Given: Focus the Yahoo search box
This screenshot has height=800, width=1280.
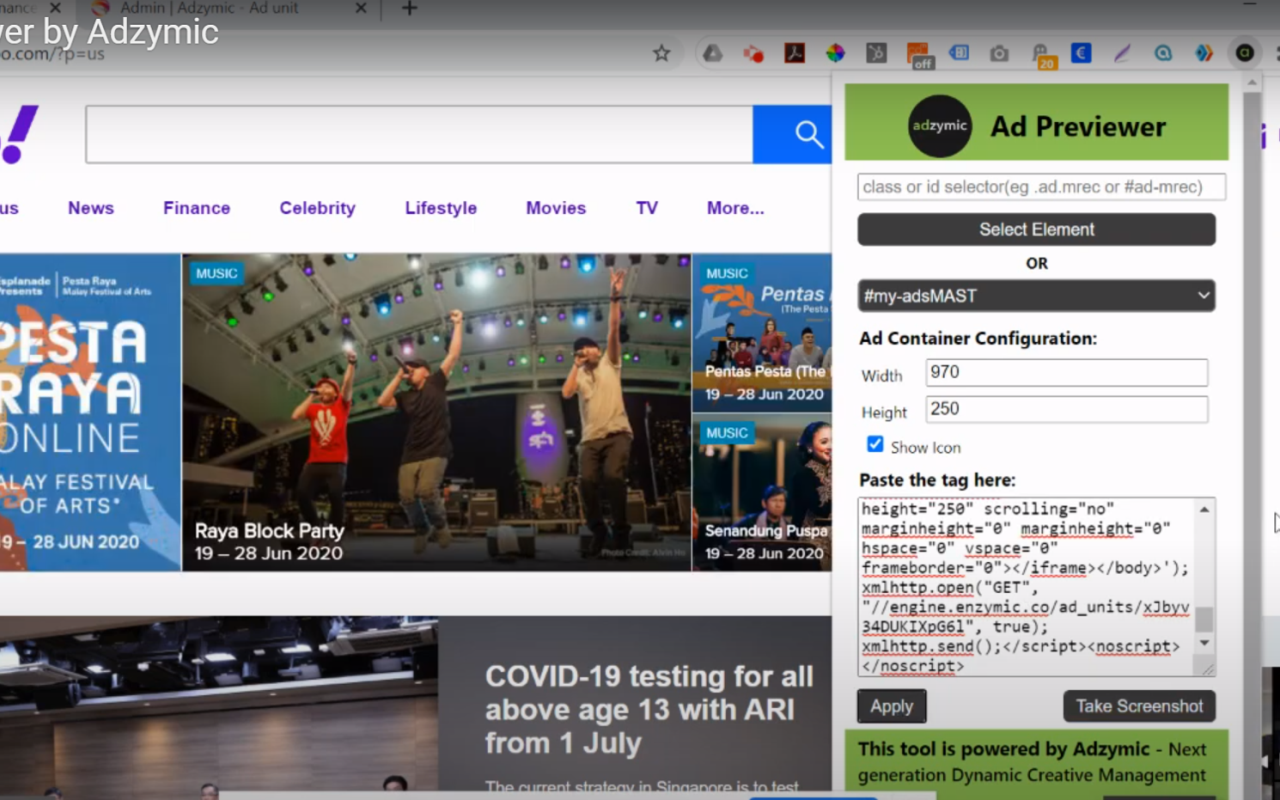Looking at the screenshot, I should click(419, 134).
